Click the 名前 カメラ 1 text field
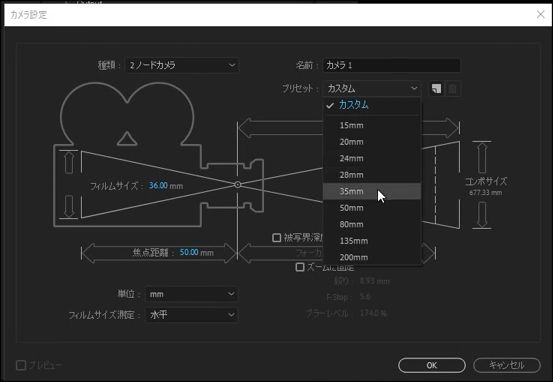553x382 pixels. pyautogui.click(x=391, y=65)
